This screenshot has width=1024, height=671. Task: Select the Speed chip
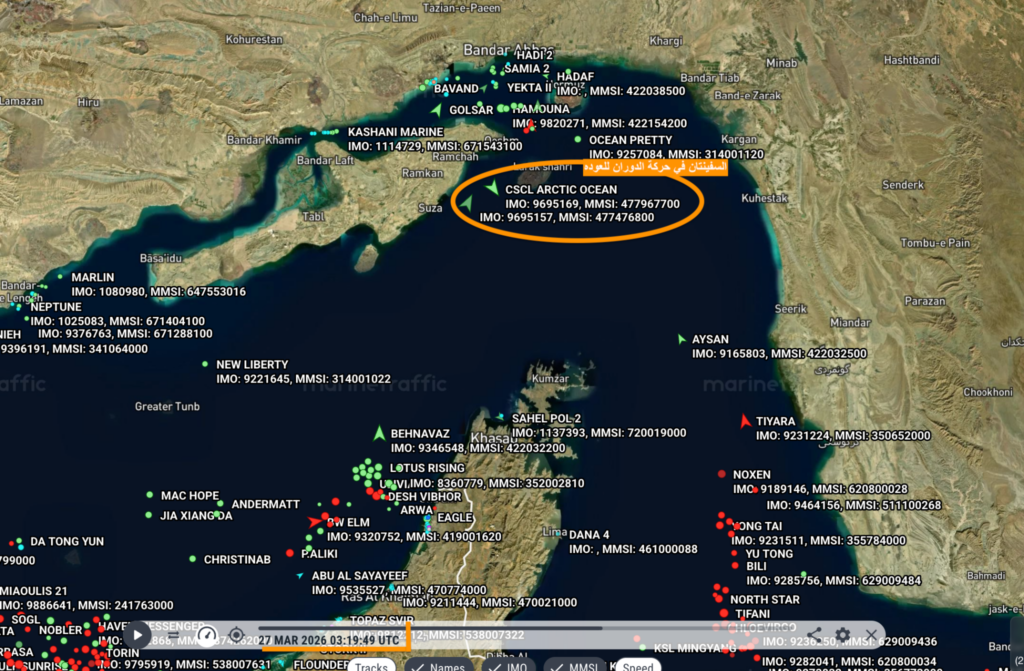(637, 665)
